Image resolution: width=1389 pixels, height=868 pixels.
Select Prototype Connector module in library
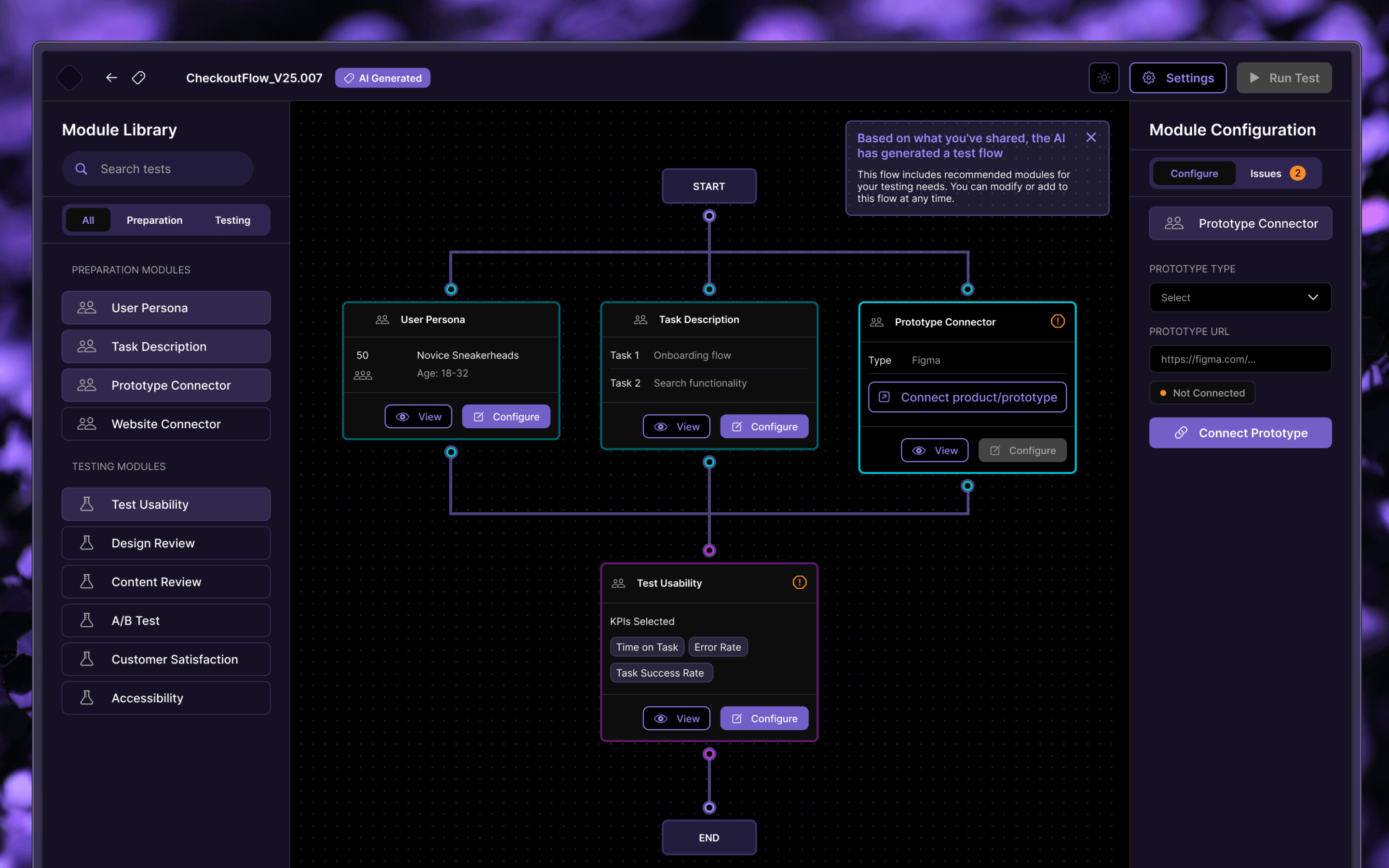(x=166, y=385)
